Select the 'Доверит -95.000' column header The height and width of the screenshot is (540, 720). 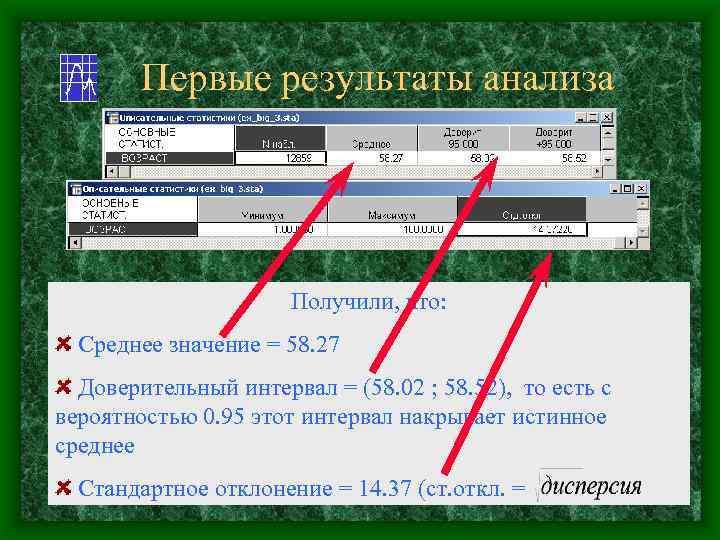[463, 138]
